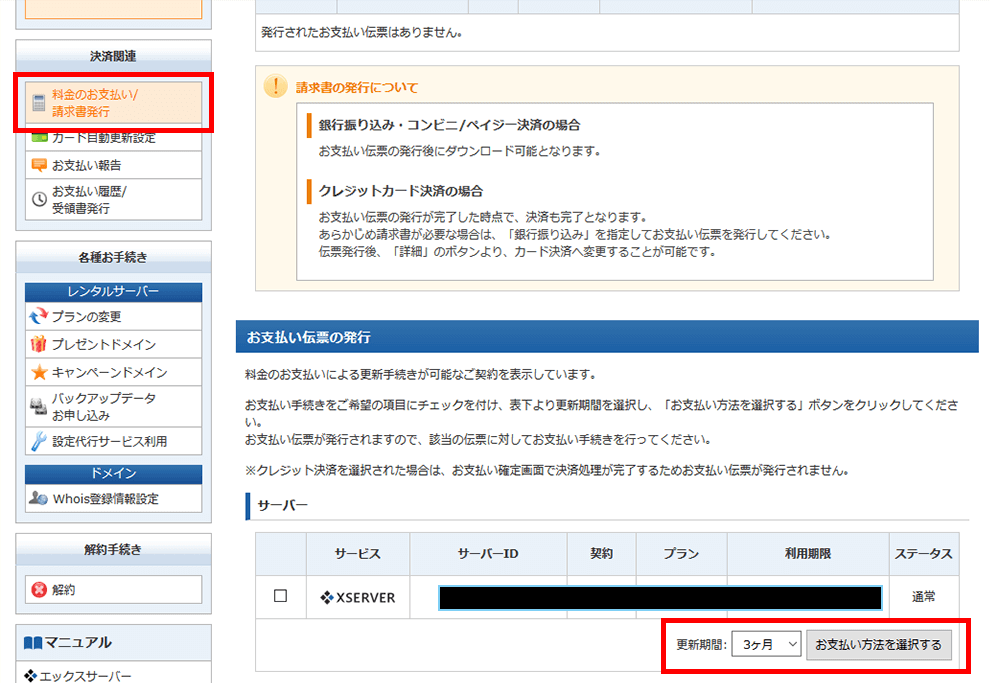This screenshot has height=683, width=990.
Task: Click the calculator icon beside 料金のお支払い
Action: 39,103
